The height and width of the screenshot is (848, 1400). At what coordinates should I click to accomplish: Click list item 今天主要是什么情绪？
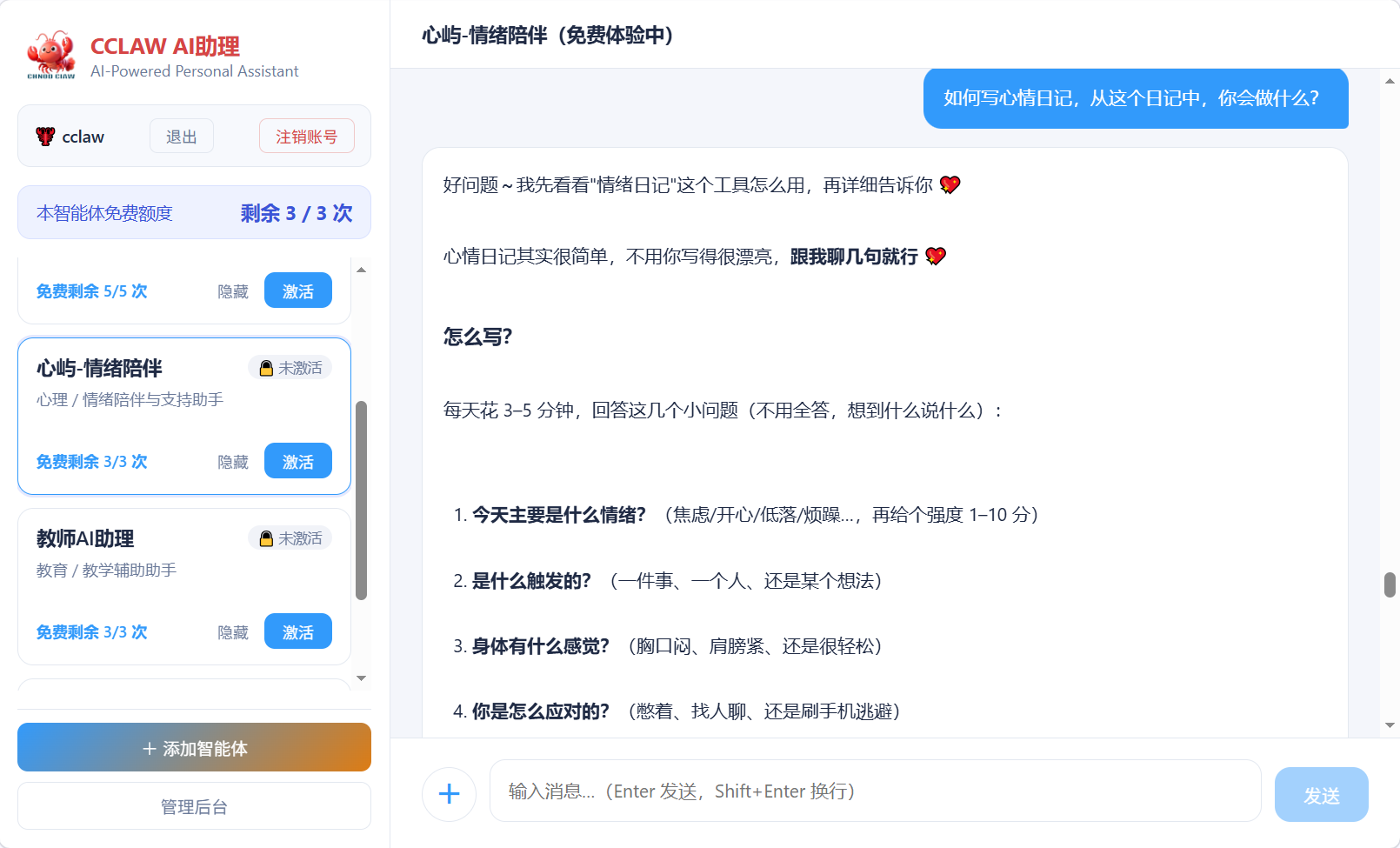558,515
